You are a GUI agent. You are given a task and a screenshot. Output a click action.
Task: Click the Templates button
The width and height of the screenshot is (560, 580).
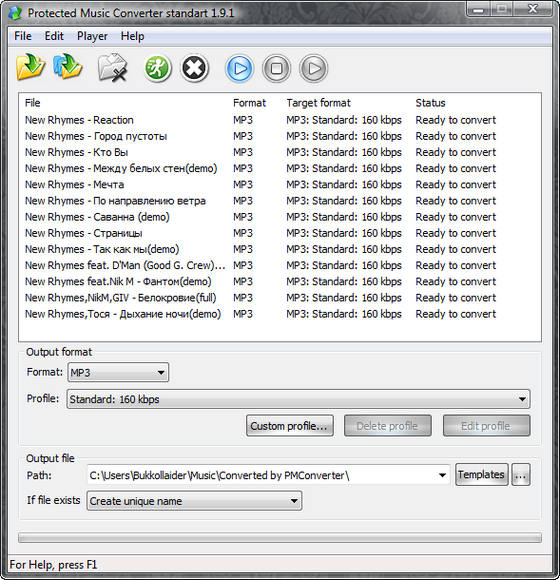pos(482,475)
